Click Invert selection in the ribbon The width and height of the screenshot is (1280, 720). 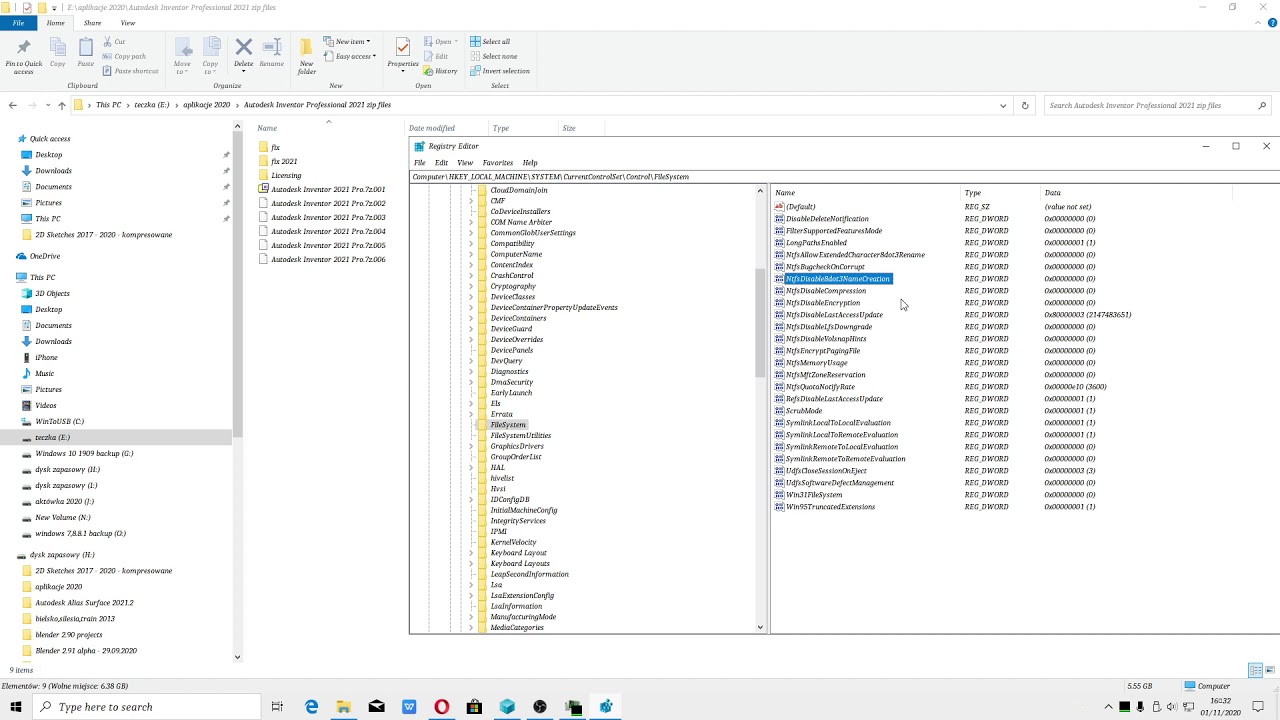coord(500,71)
